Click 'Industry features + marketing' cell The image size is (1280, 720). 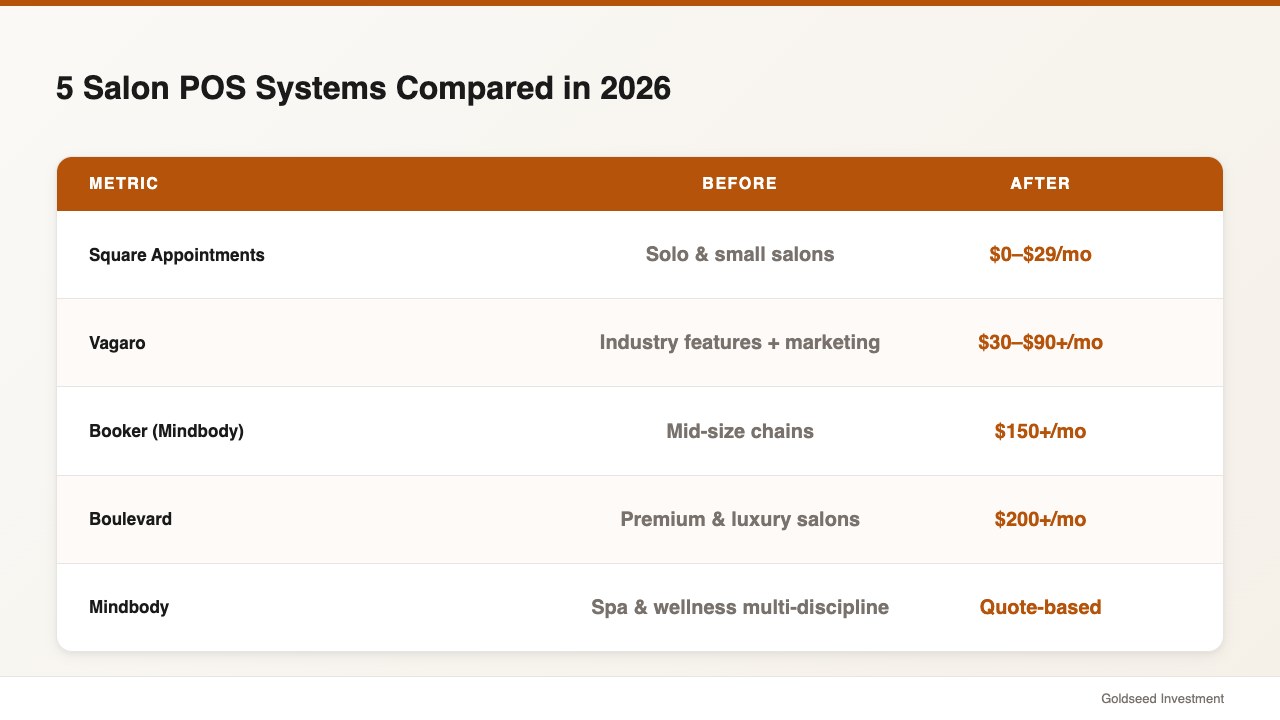740,342
